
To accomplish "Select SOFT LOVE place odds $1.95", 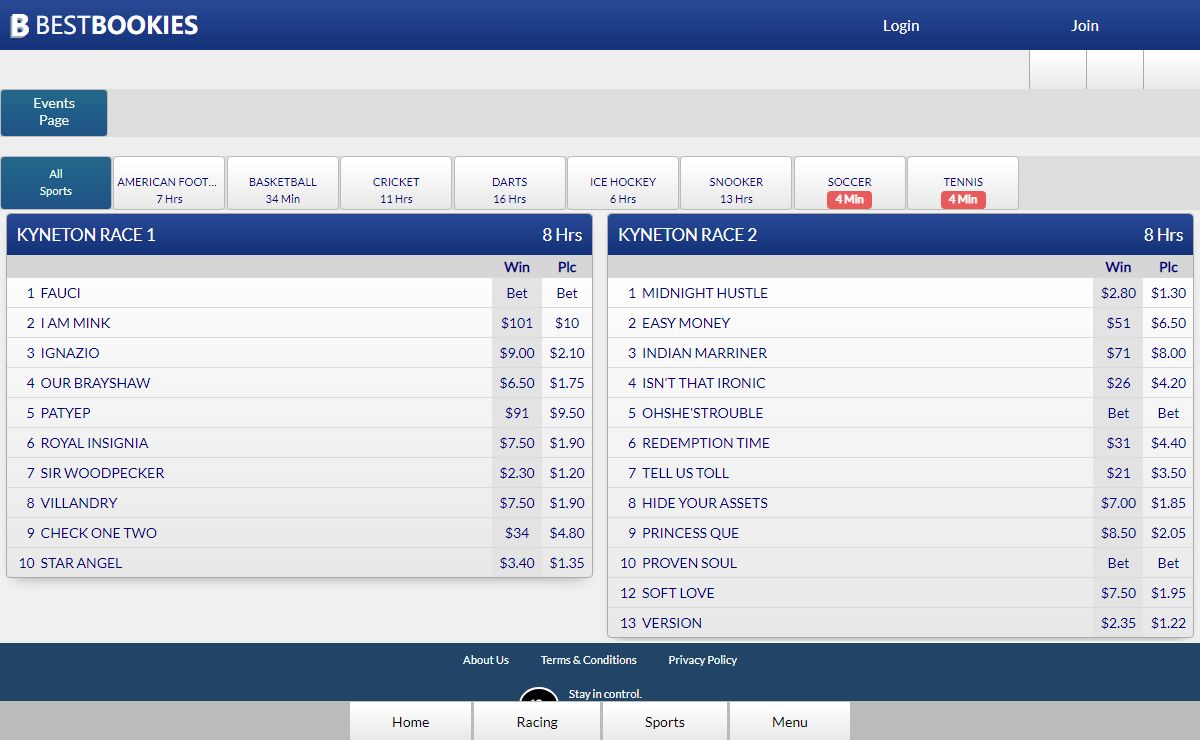I will 1168,593.
